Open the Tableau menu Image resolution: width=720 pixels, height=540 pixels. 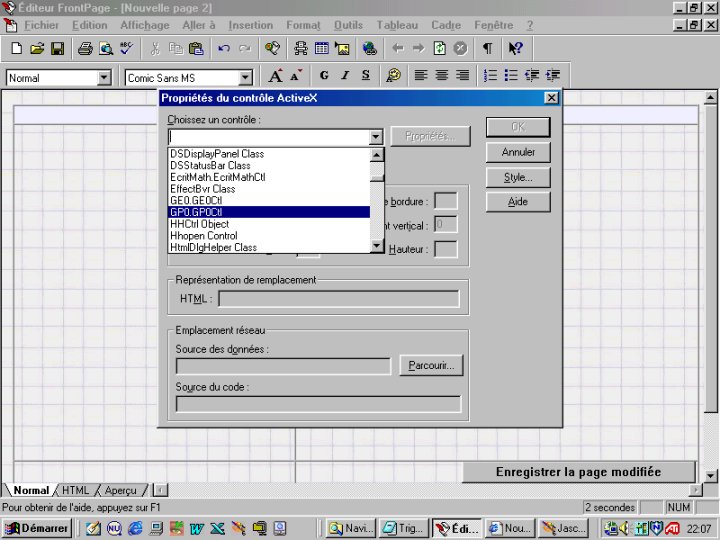[397, 25]
